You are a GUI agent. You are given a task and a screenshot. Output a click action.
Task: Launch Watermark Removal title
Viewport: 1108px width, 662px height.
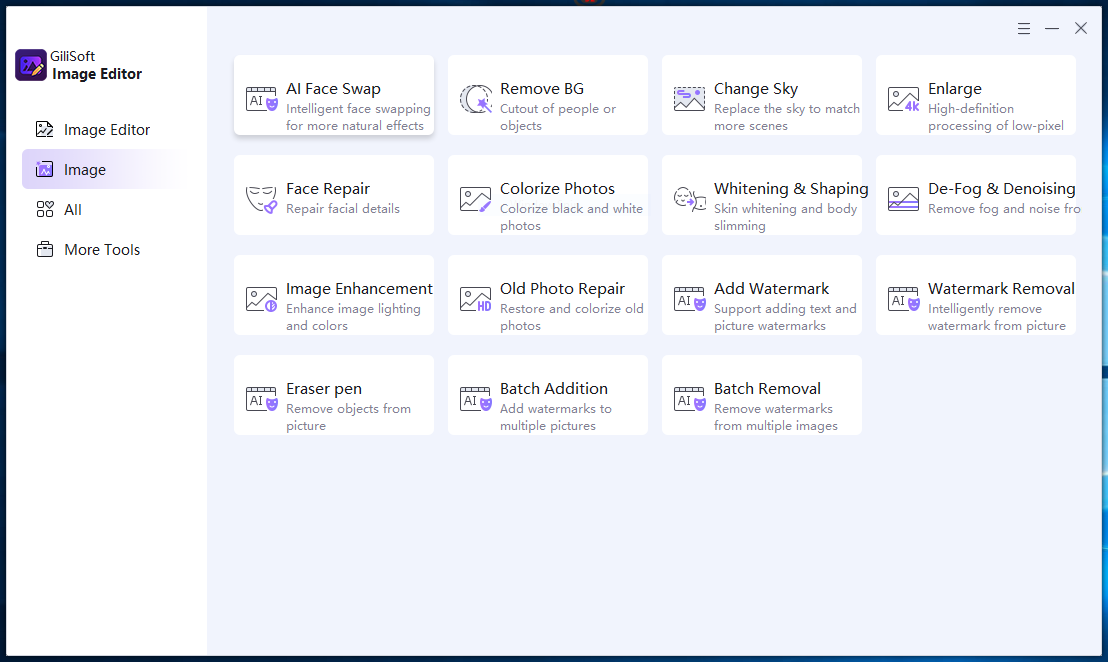[1001, 289]
